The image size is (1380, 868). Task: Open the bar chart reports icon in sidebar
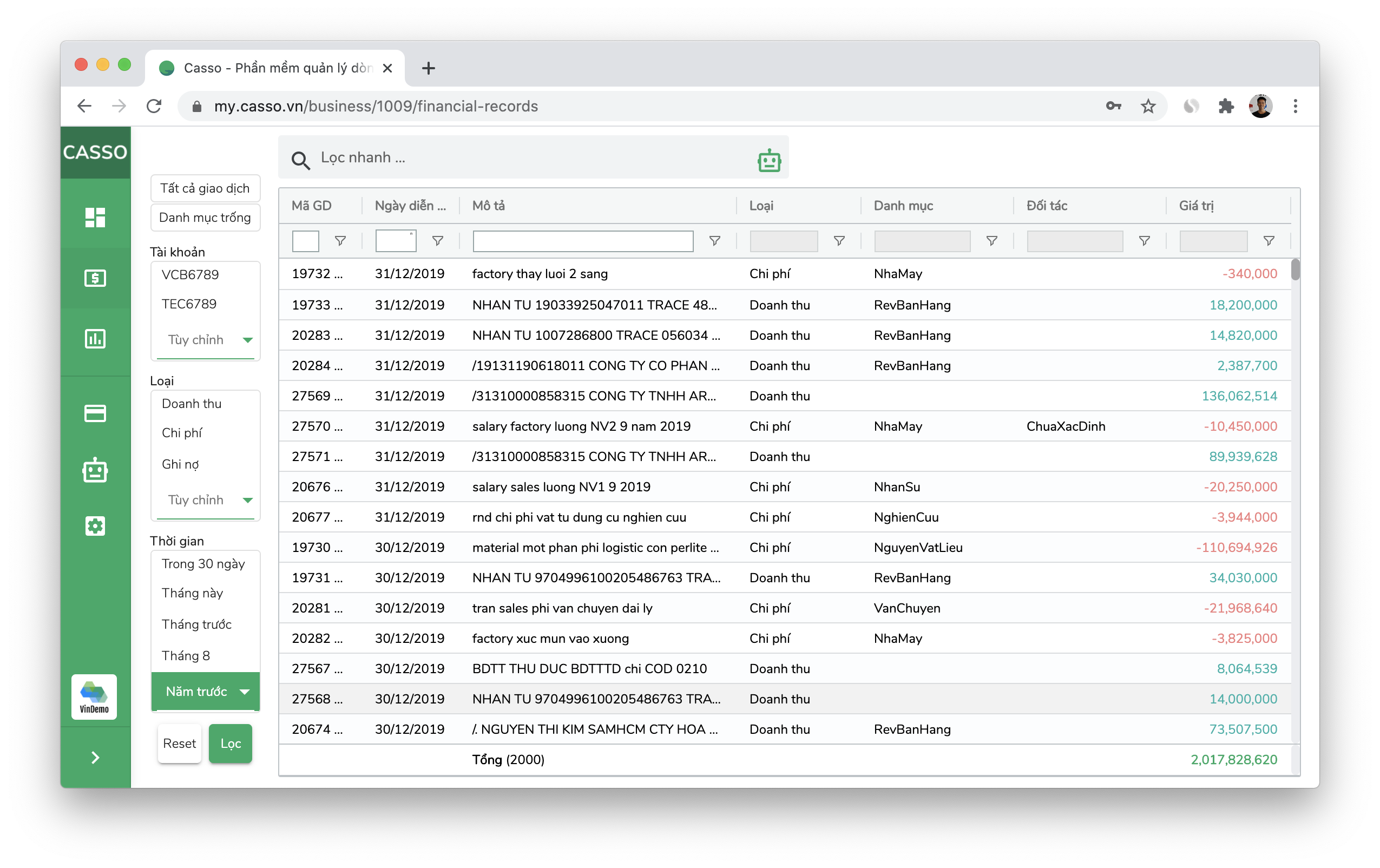point(95,339)
